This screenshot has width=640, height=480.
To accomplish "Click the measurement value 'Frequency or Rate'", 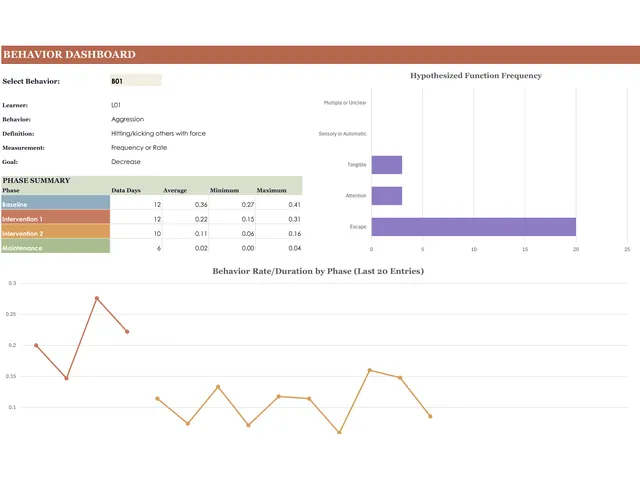I will (139, 147).
